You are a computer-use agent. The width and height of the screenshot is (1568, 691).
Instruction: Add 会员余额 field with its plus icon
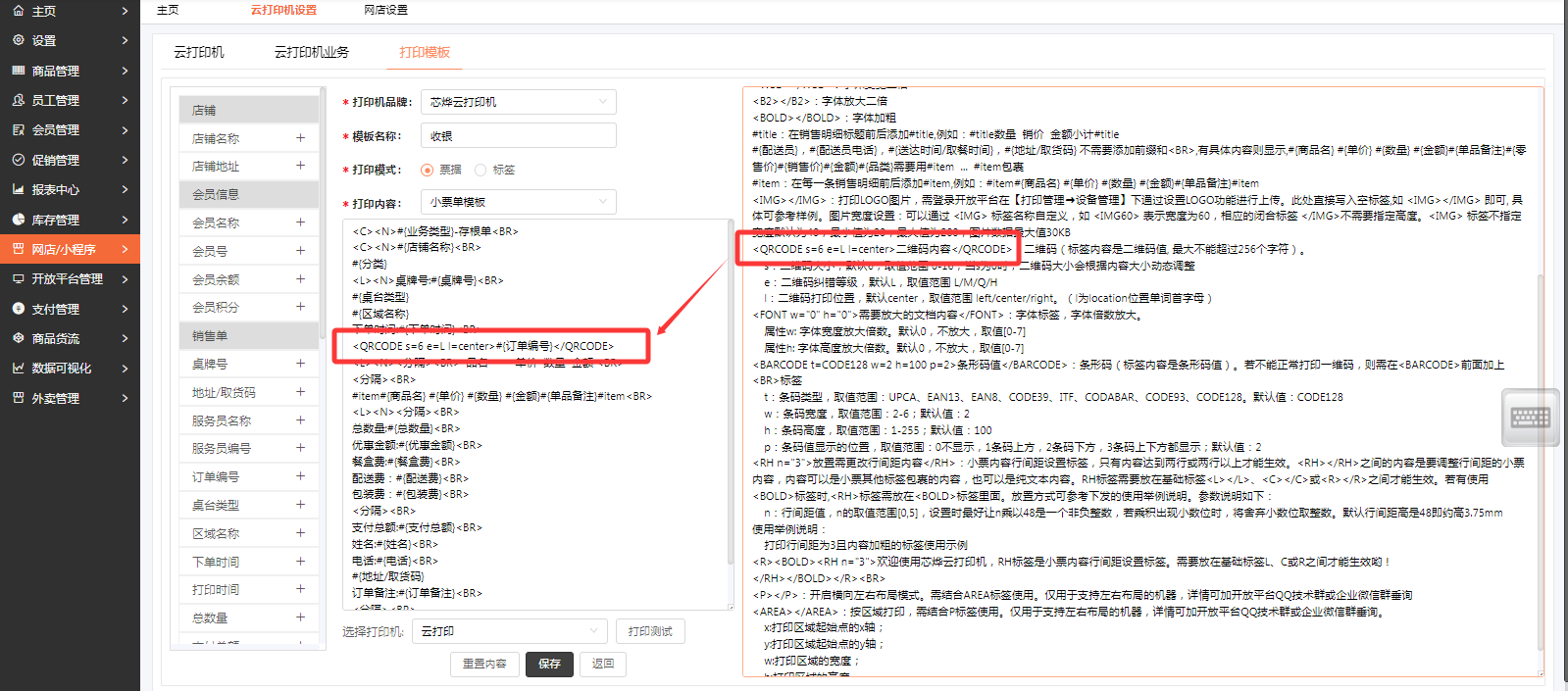click(300, 279)
